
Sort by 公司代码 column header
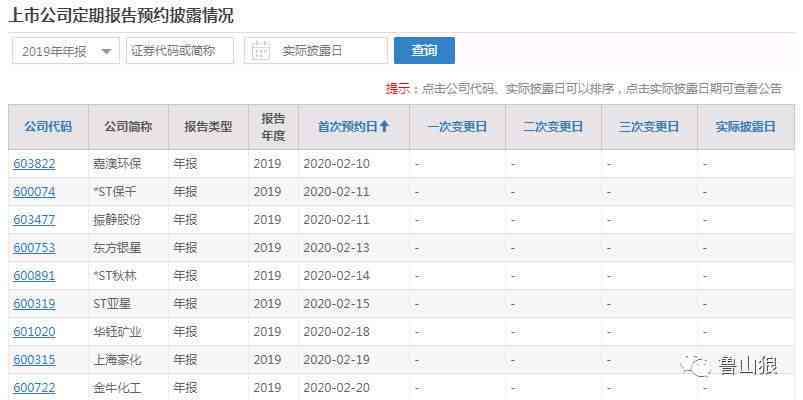(48, 127)
